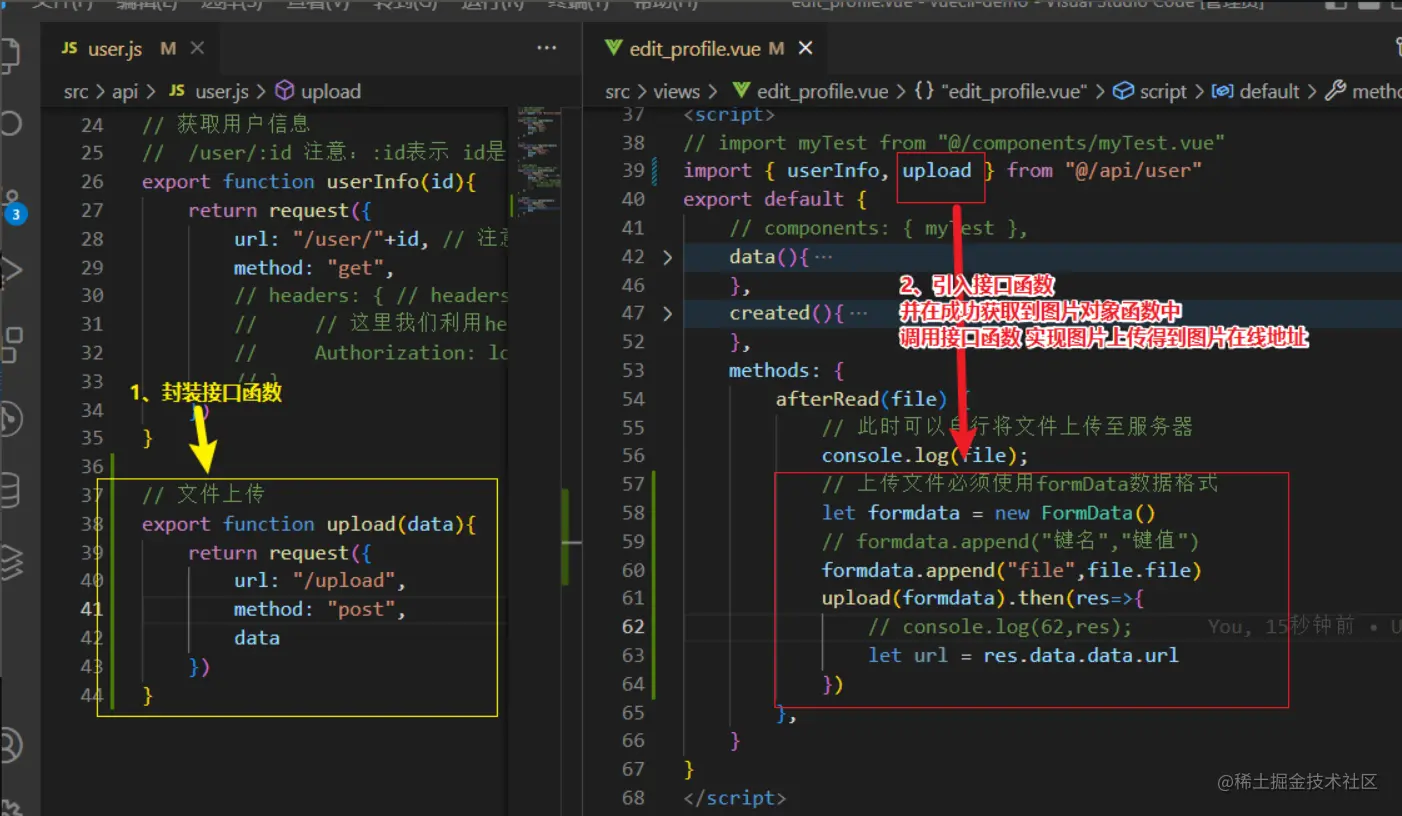Click the '// components: { myTest },' comment
This screenshot has height=816, width=1402.
879,228
